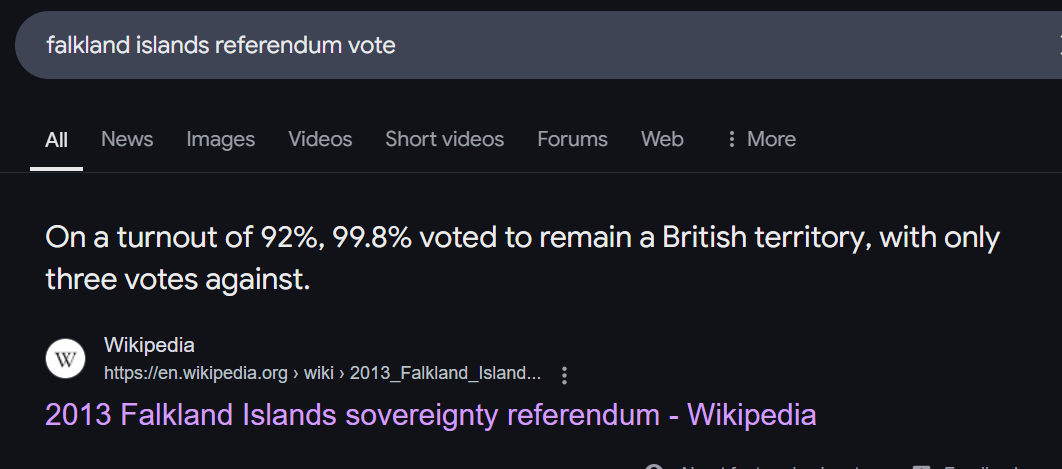Click the three-dot icon next to More
The image size is (1062, 469).
pyautogui.click(x=732, y=139)
